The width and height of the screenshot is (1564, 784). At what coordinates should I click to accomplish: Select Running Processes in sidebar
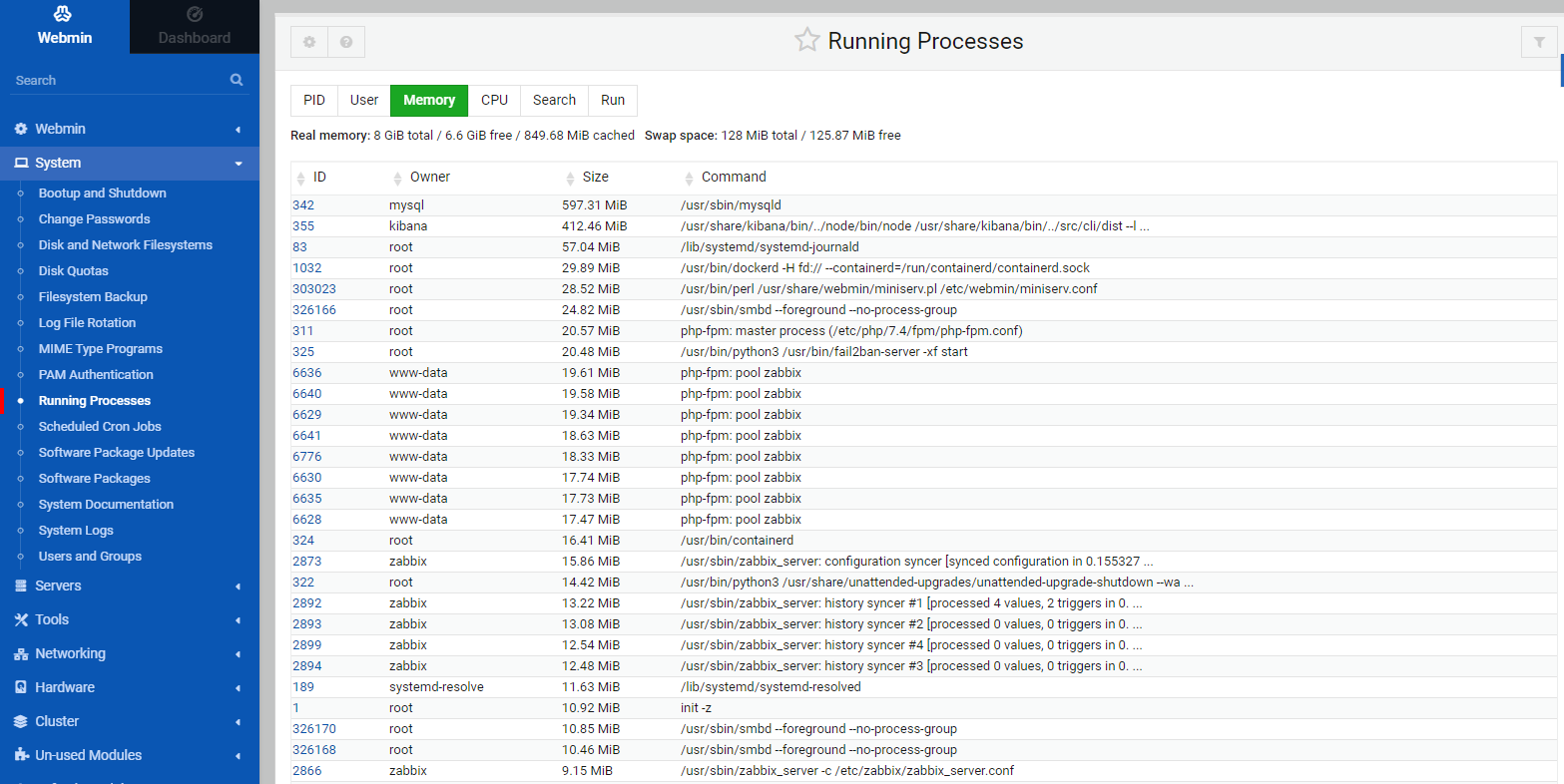(95, 400)
